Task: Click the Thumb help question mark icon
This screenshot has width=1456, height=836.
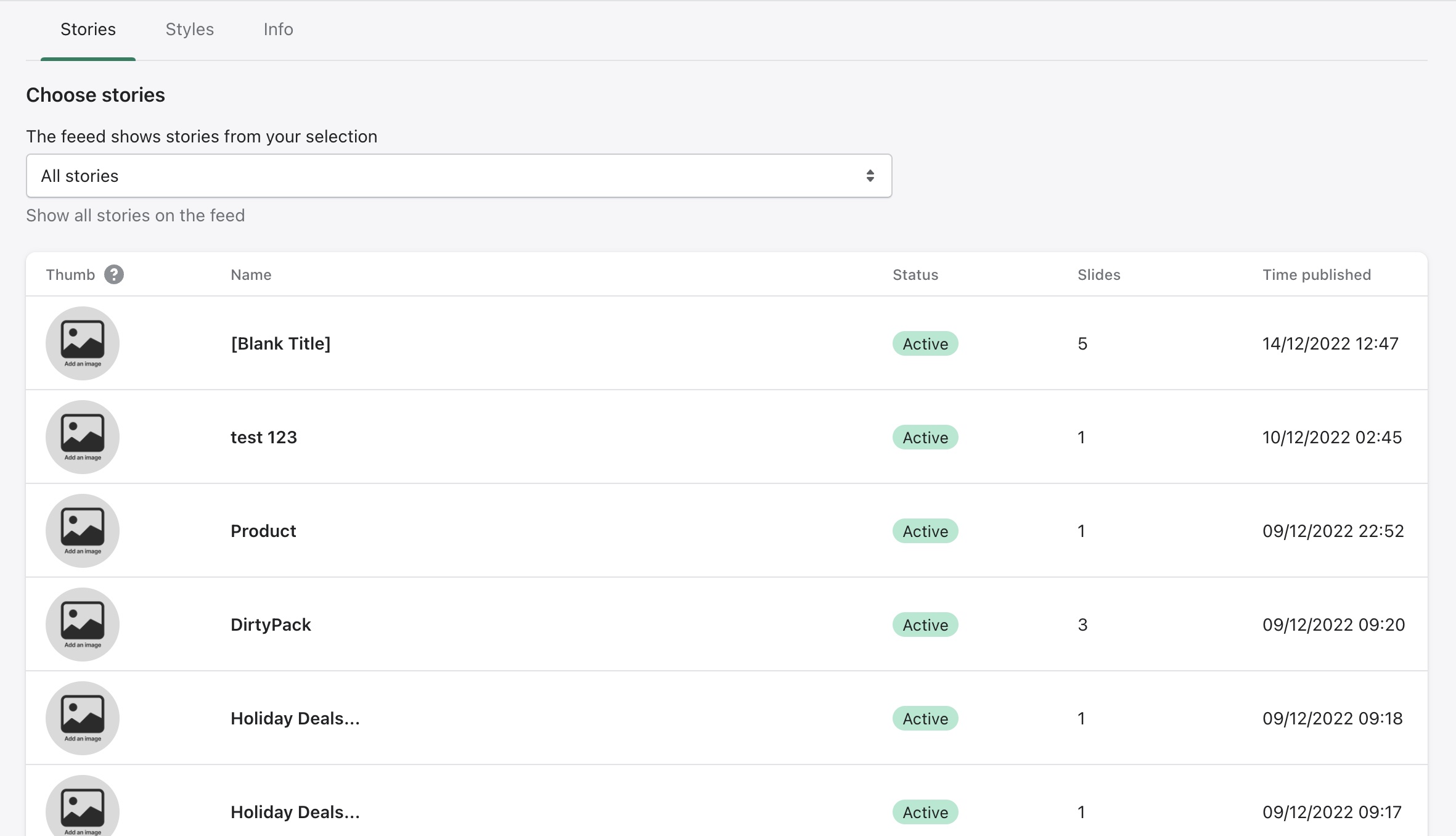Action: [114, 274]
